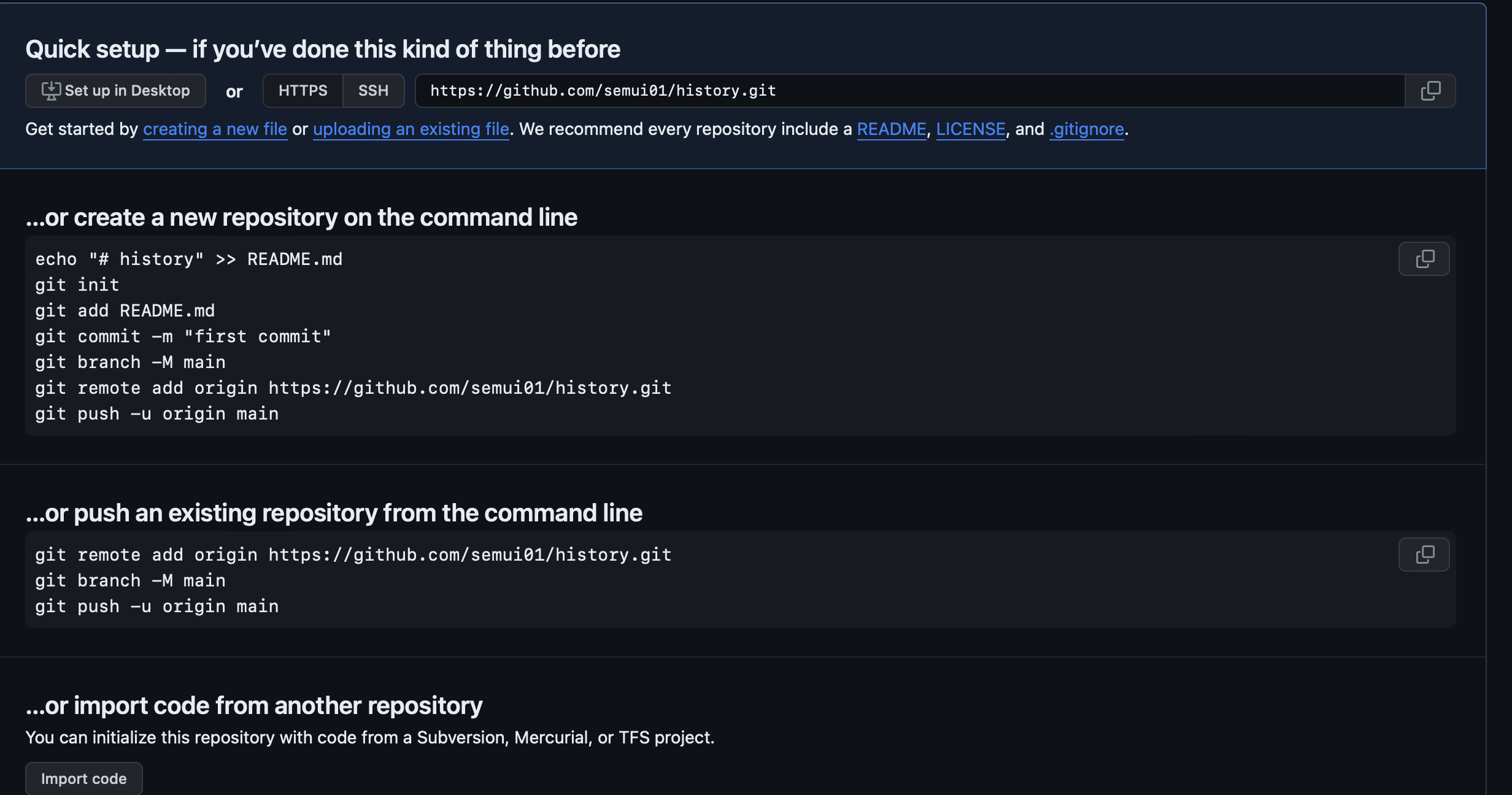Click the git init command line

[x=77, y=284]
